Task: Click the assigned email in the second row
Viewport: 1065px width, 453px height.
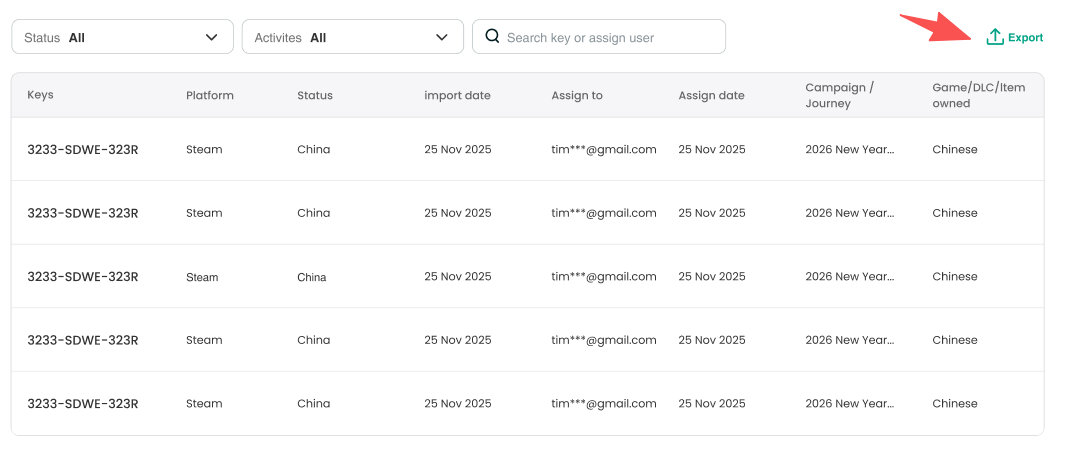Action: point(603,213)
